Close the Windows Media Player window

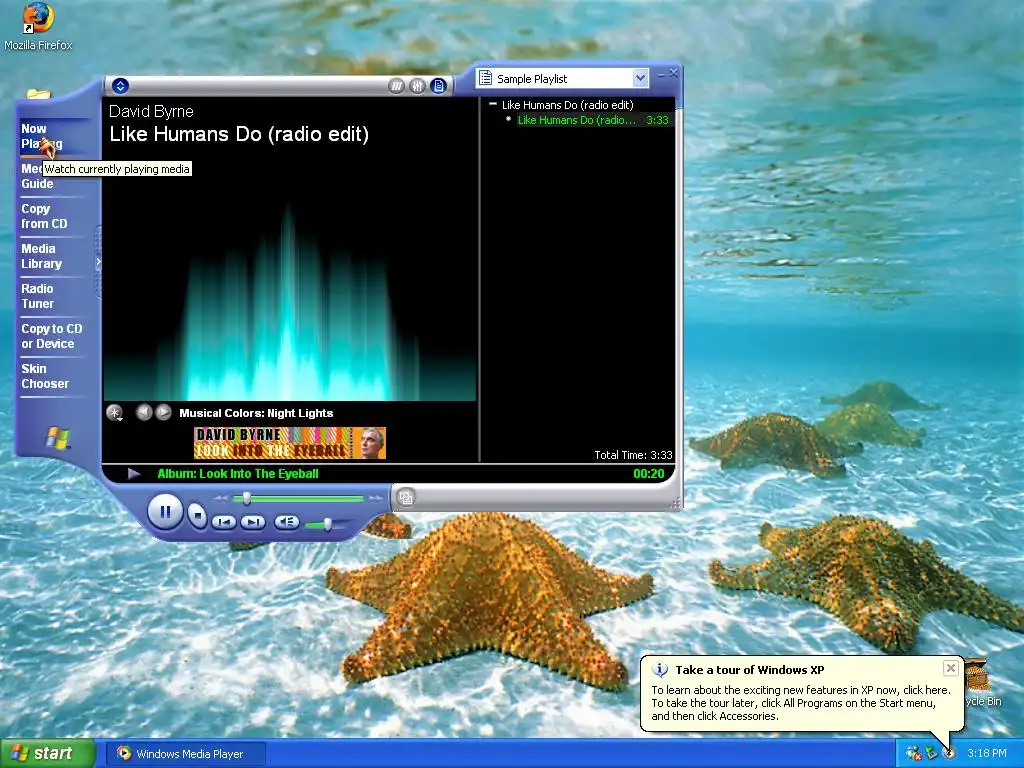click(673, 73)
